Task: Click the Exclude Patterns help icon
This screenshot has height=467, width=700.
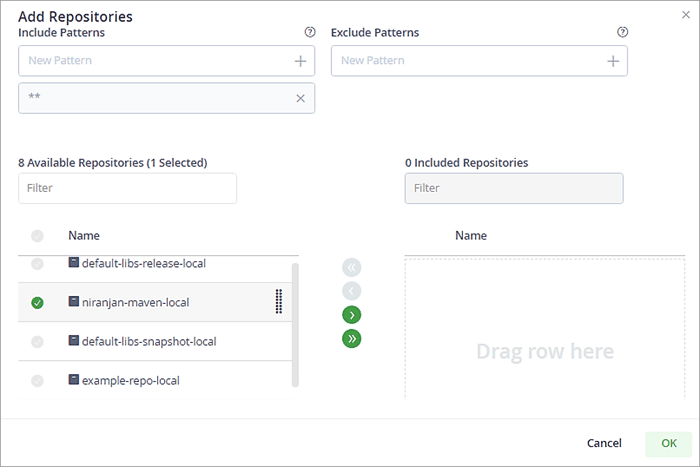Action: click(623, 32)
